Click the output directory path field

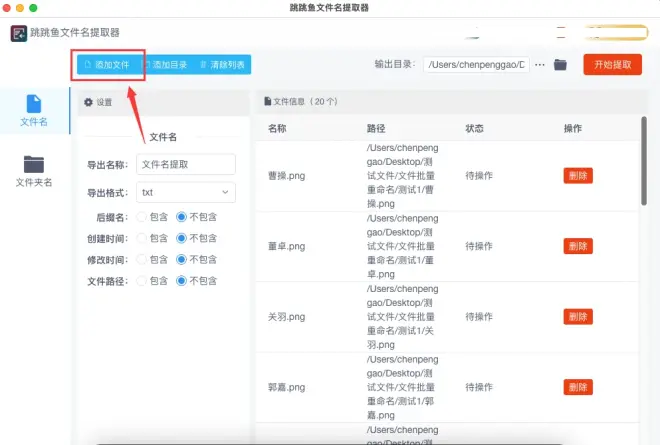(x=476, y=65)
